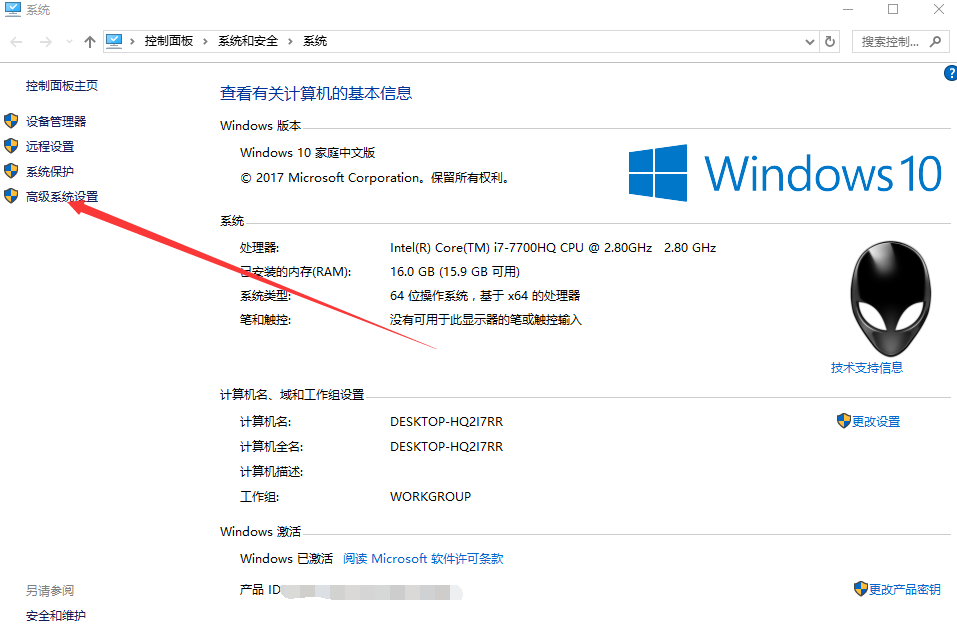Go to 控制面板主页
Screen dimensions: 957x642
click(x=62, y=85)
